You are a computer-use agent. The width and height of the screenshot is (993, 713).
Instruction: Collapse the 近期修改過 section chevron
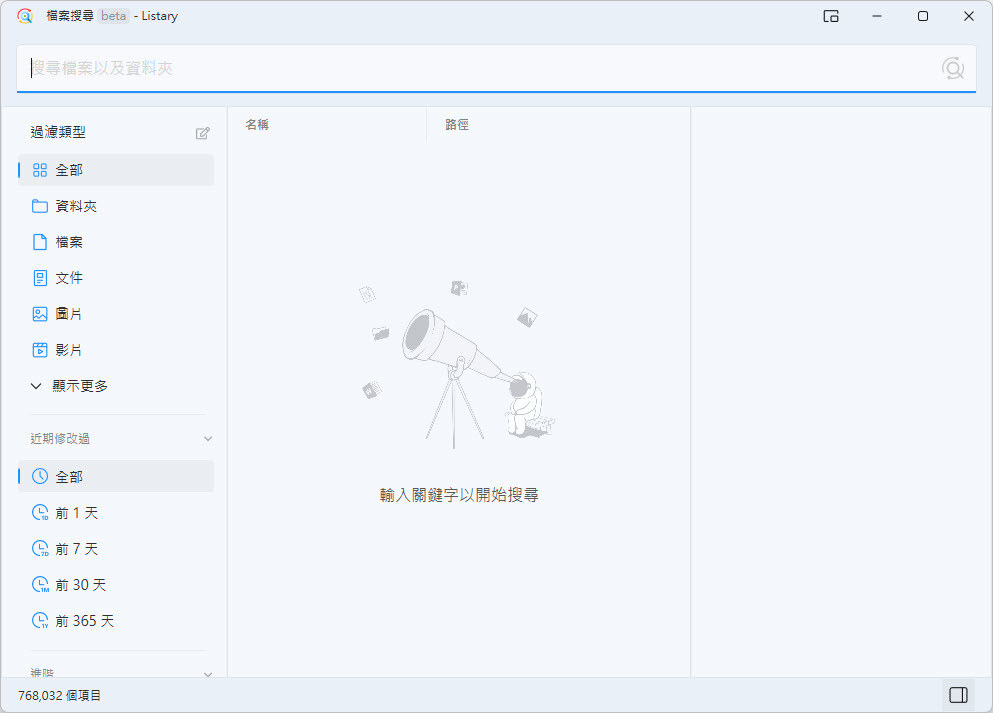click(208, 439)
